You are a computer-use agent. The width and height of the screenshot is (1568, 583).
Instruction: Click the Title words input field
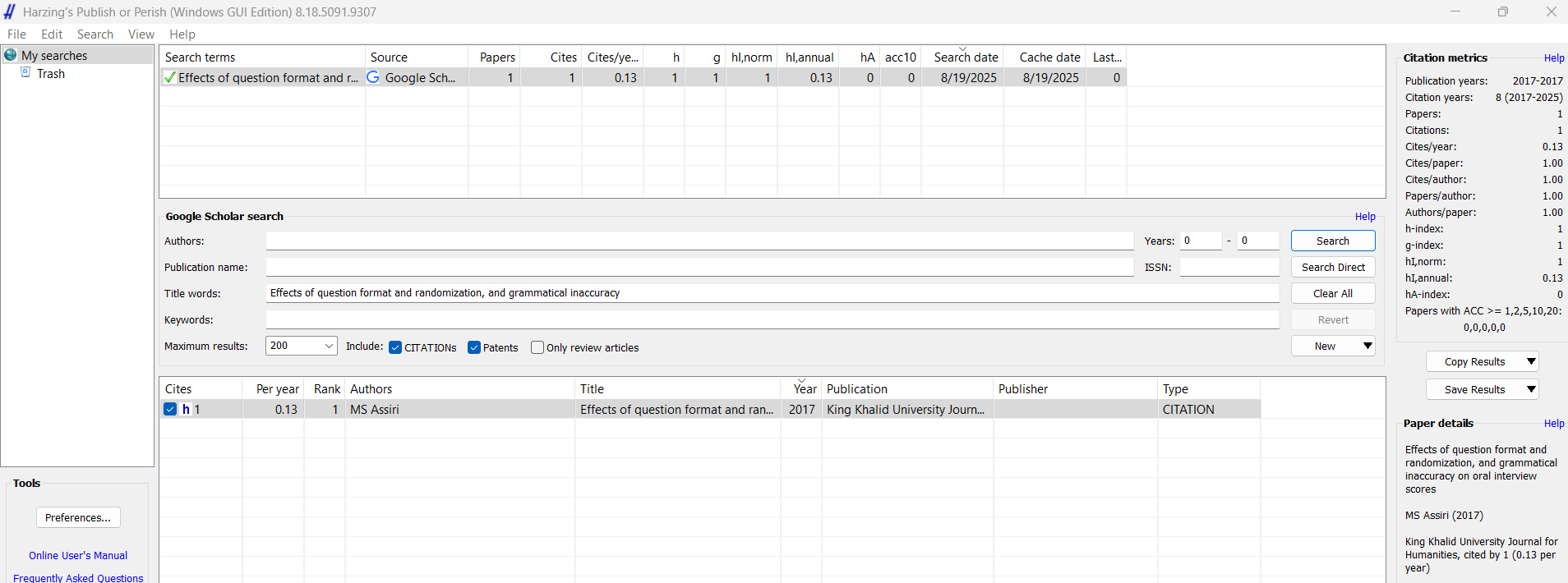pos(772,293)
